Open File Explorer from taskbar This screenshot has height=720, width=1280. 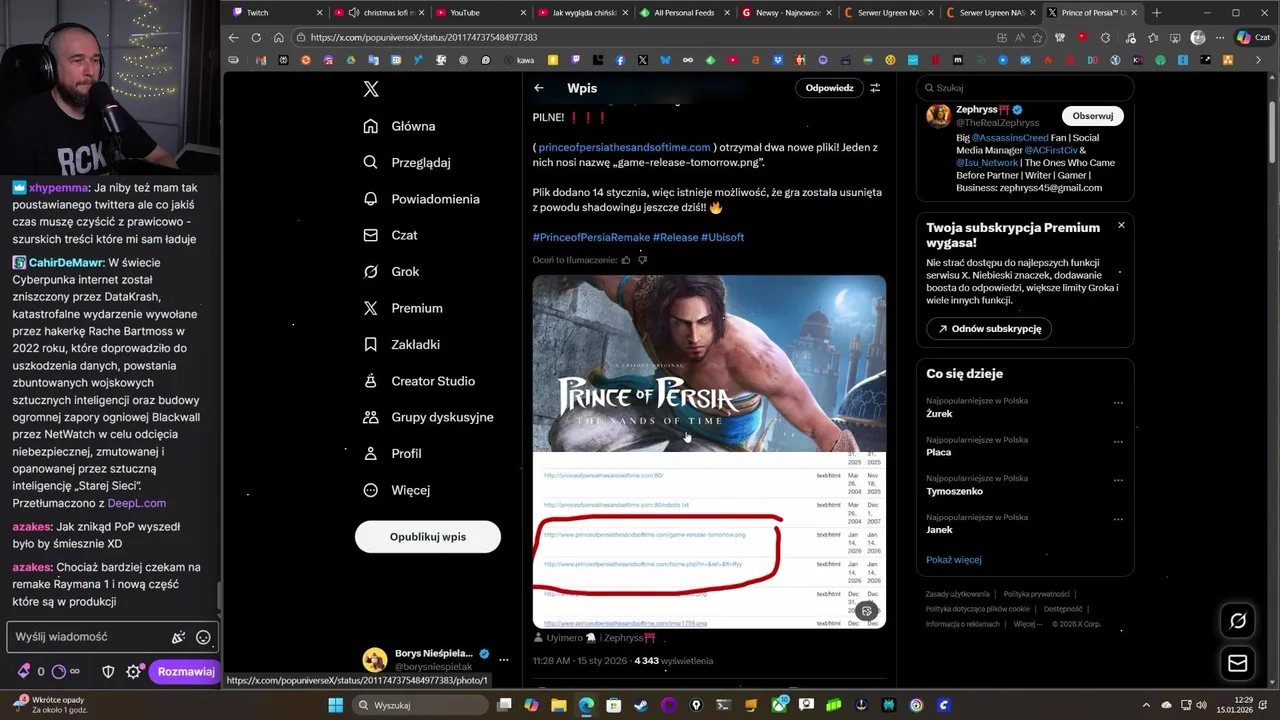(x=559, y=705)
